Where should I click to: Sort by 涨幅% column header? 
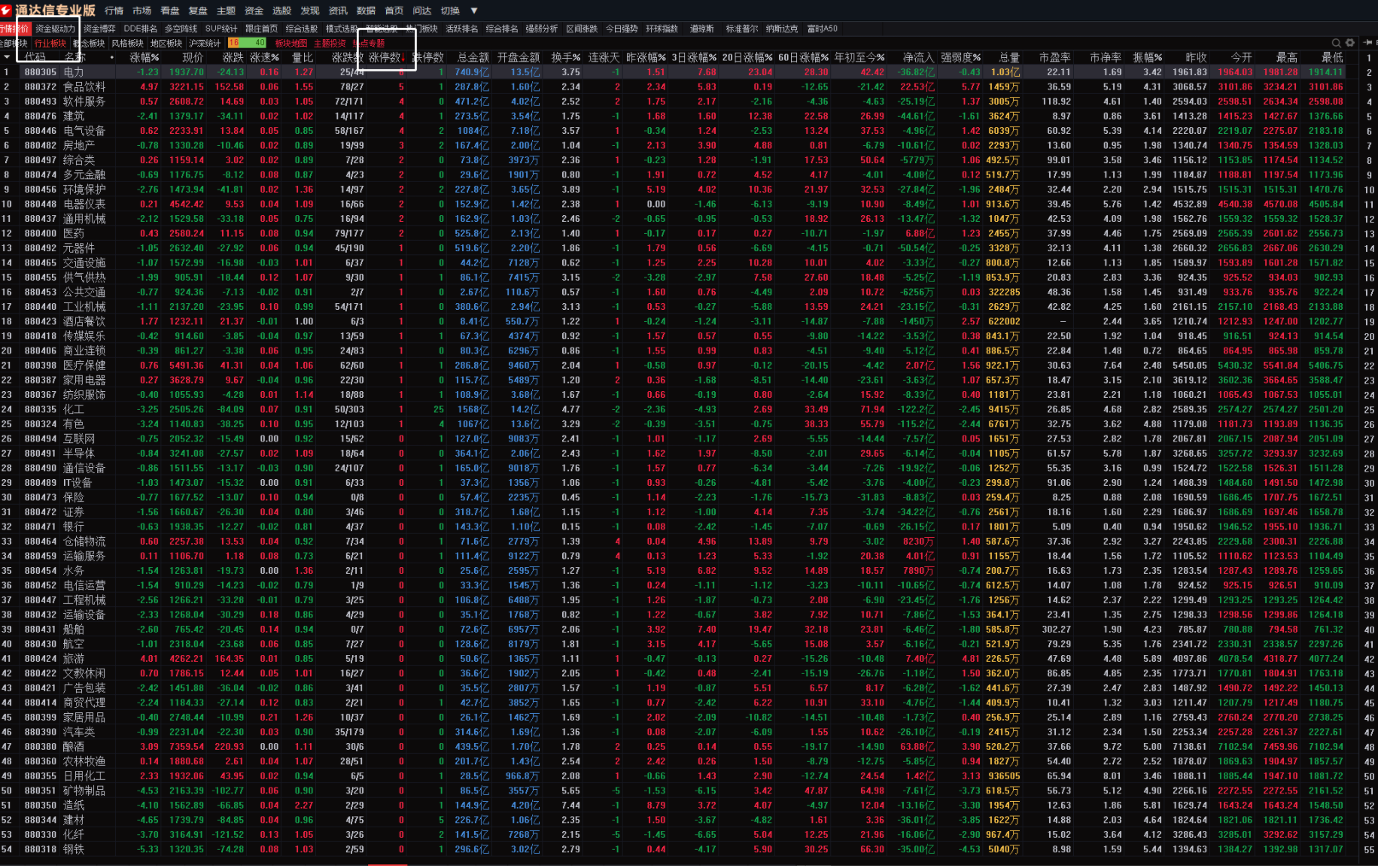pyautogui.click(x=144, y=57)
